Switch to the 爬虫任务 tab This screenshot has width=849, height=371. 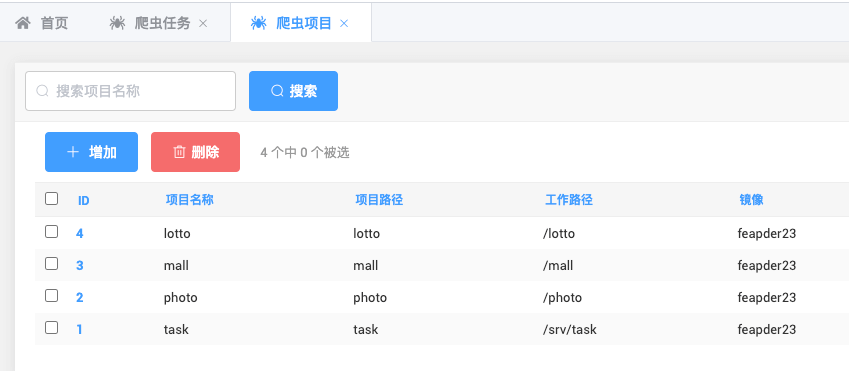coord(159,23)
